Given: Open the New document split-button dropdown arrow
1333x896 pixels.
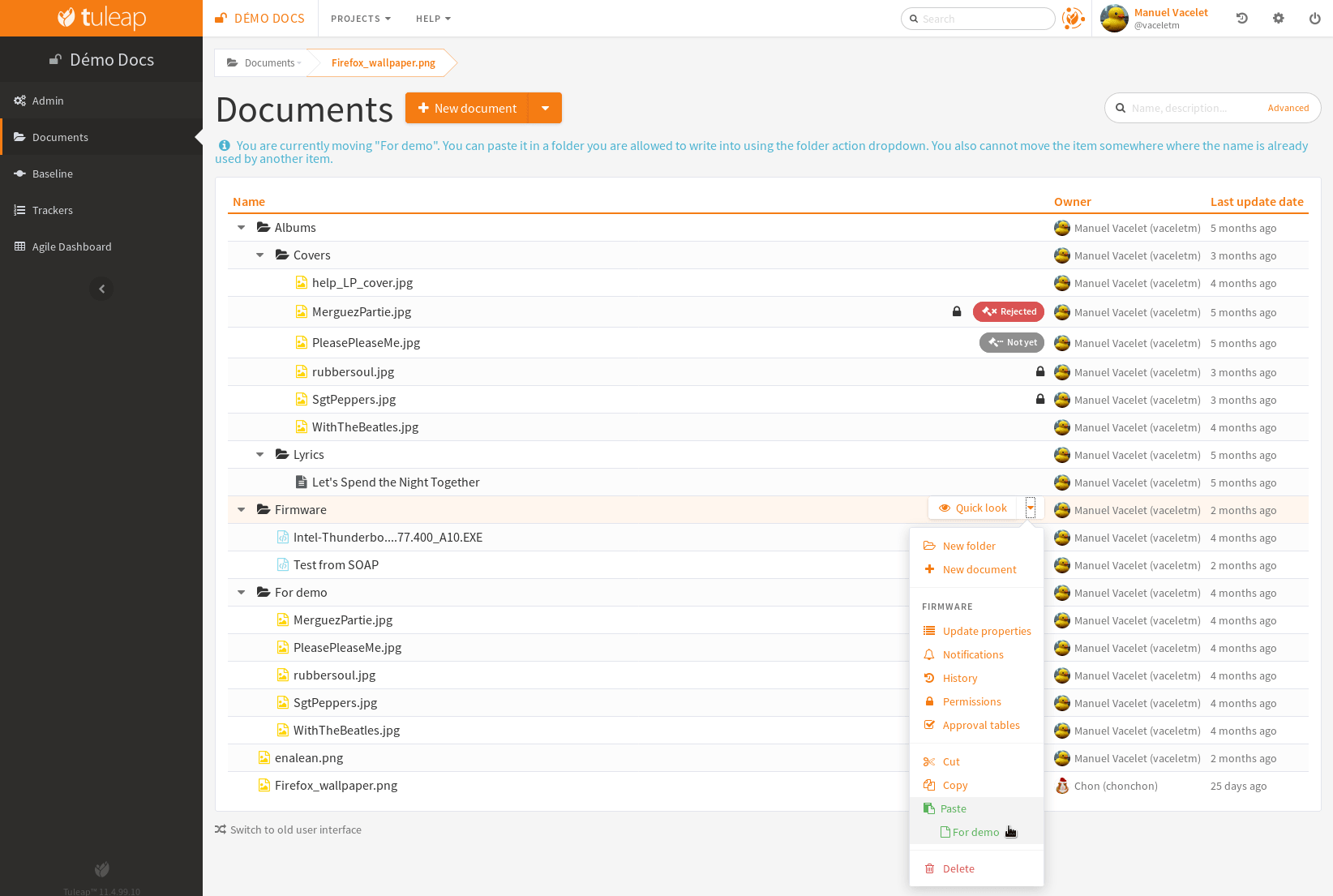Looking at the screenshot, I should tap(546, 108).
